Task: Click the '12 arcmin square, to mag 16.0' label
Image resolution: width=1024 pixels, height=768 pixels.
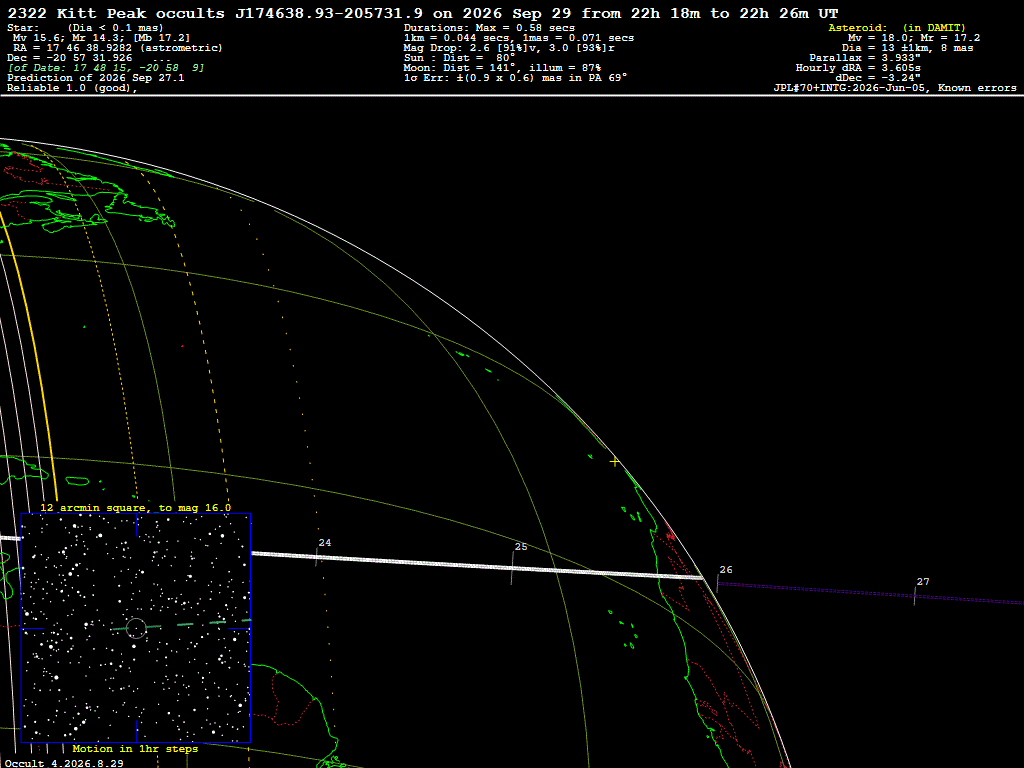Action: point(136,507)
